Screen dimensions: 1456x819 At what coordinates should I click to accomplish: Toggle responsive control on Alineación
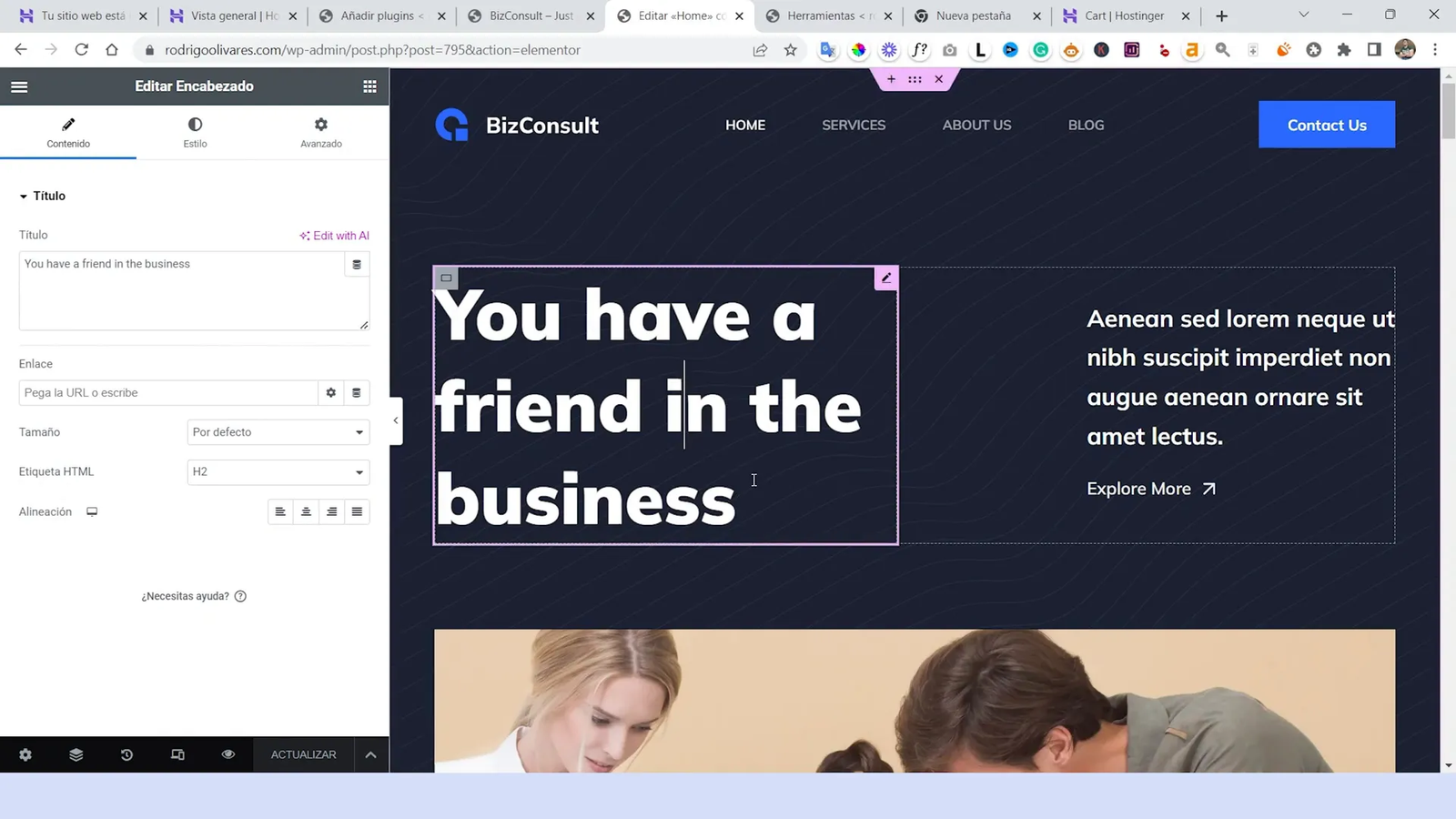tap(91, 511)
